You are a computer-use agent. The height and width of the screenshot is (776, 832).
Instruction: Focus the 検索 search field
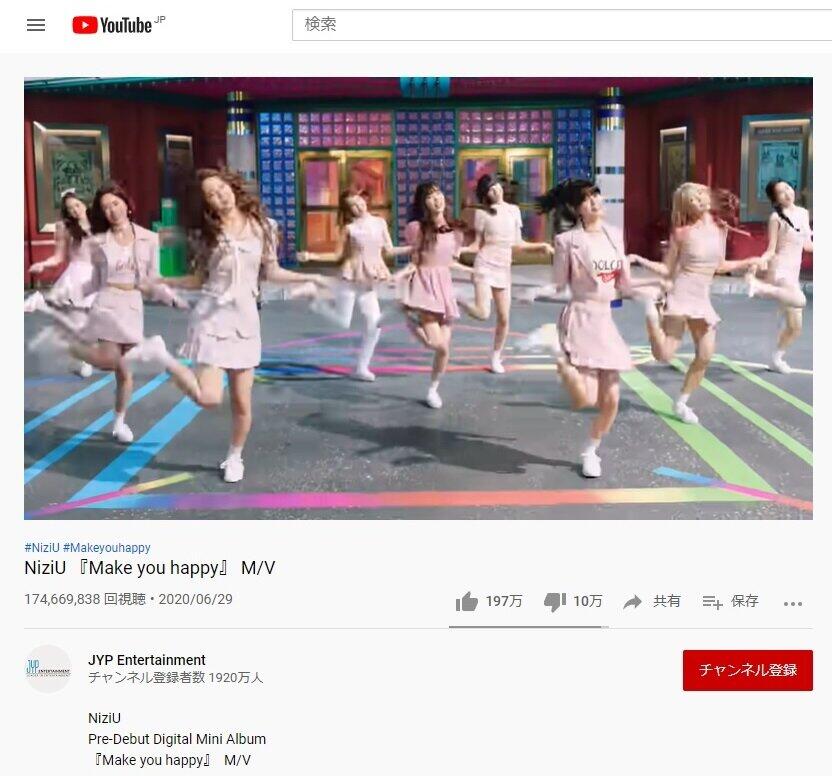[562, 24]
